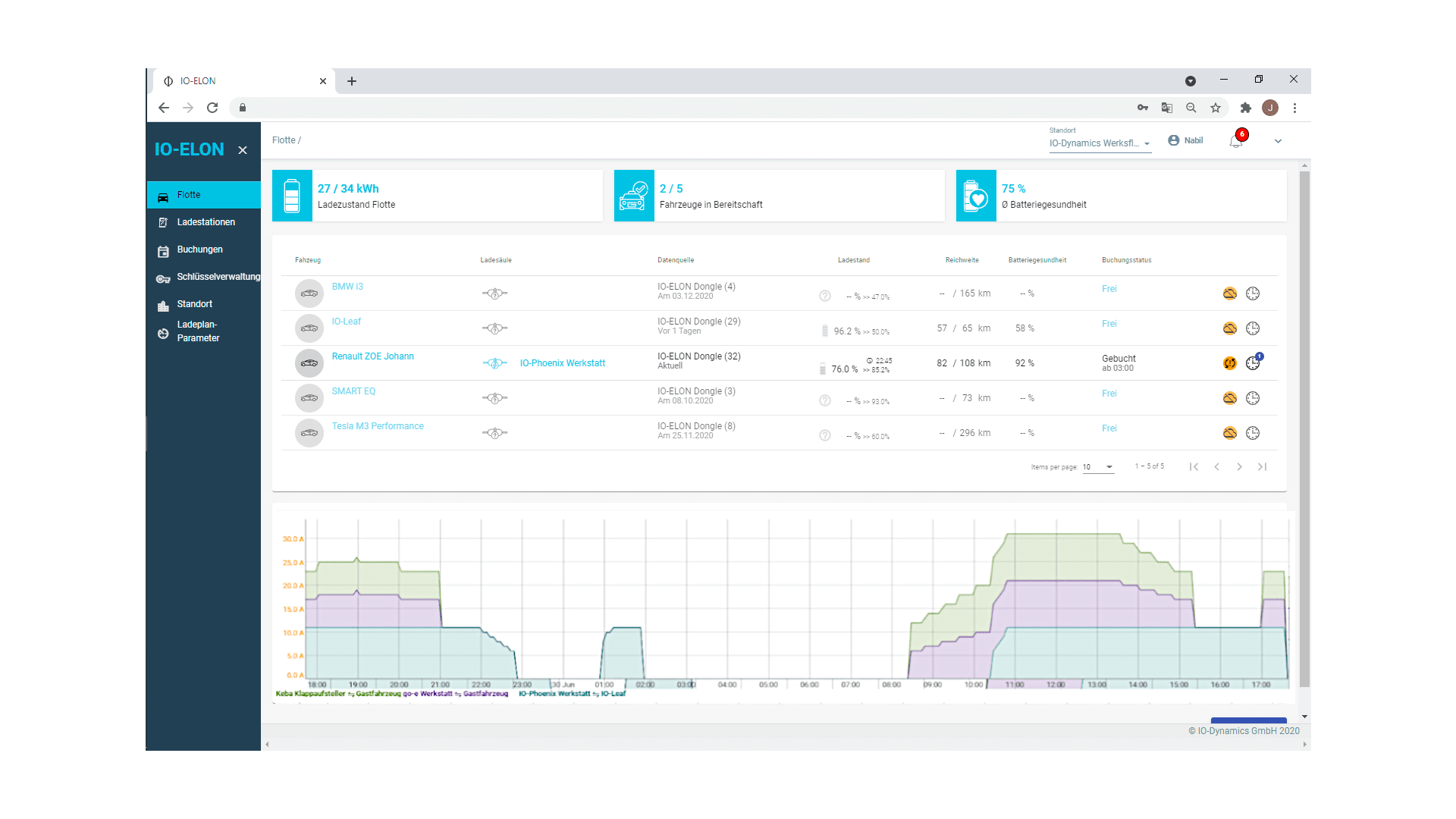The height and width of the screenshot is (819, 1456).
Task: Go to Buchungen in sidebar
Action: point(199,249)
